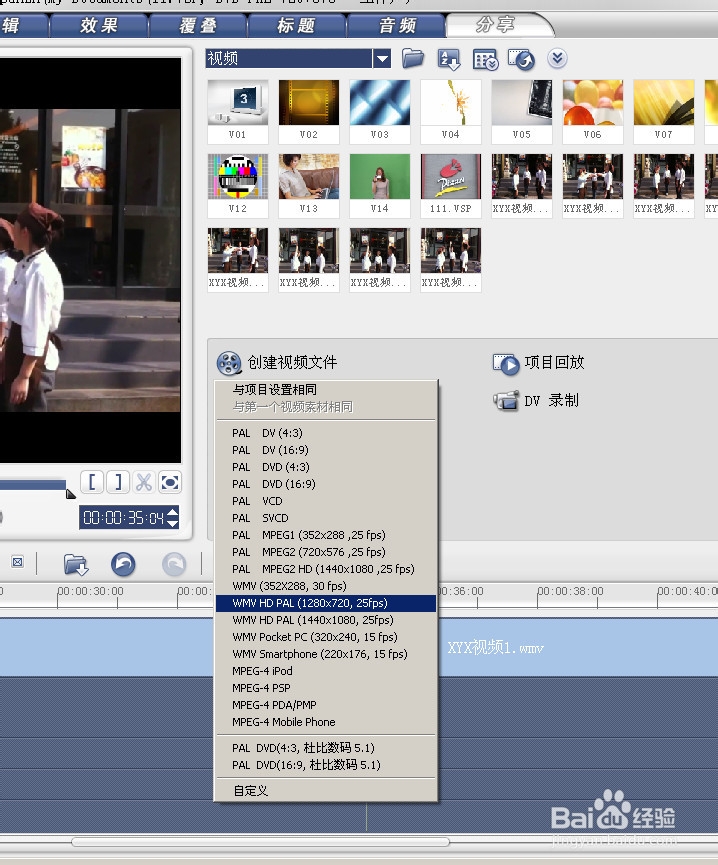Image resolution: width=718 pixels, height=865 pixels.
Task: Select PAL DV (16:9) from menu
Action: pos(326,450)
